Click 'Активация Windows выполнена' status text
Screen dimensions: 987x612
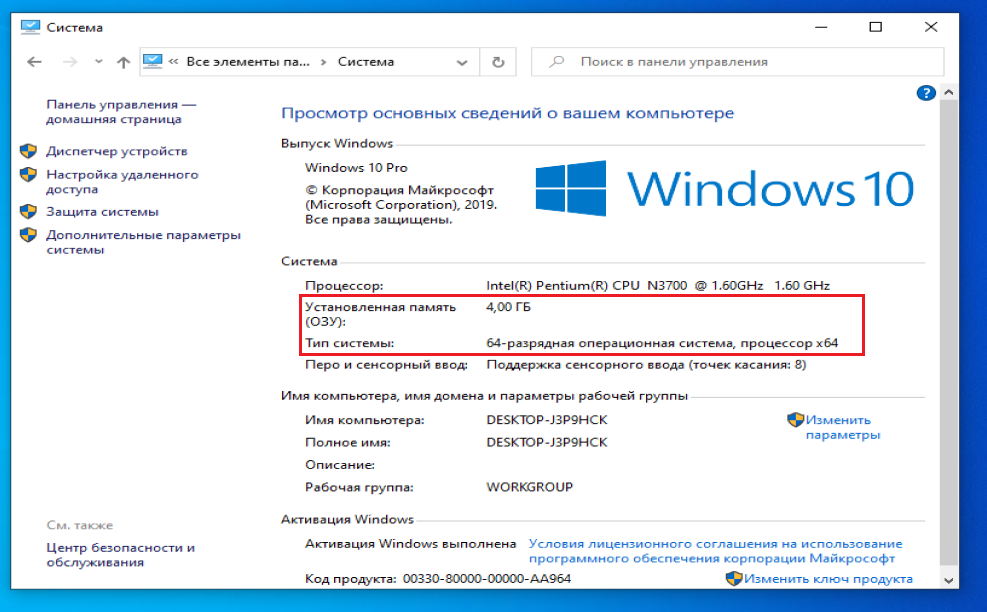coord(410,543)
